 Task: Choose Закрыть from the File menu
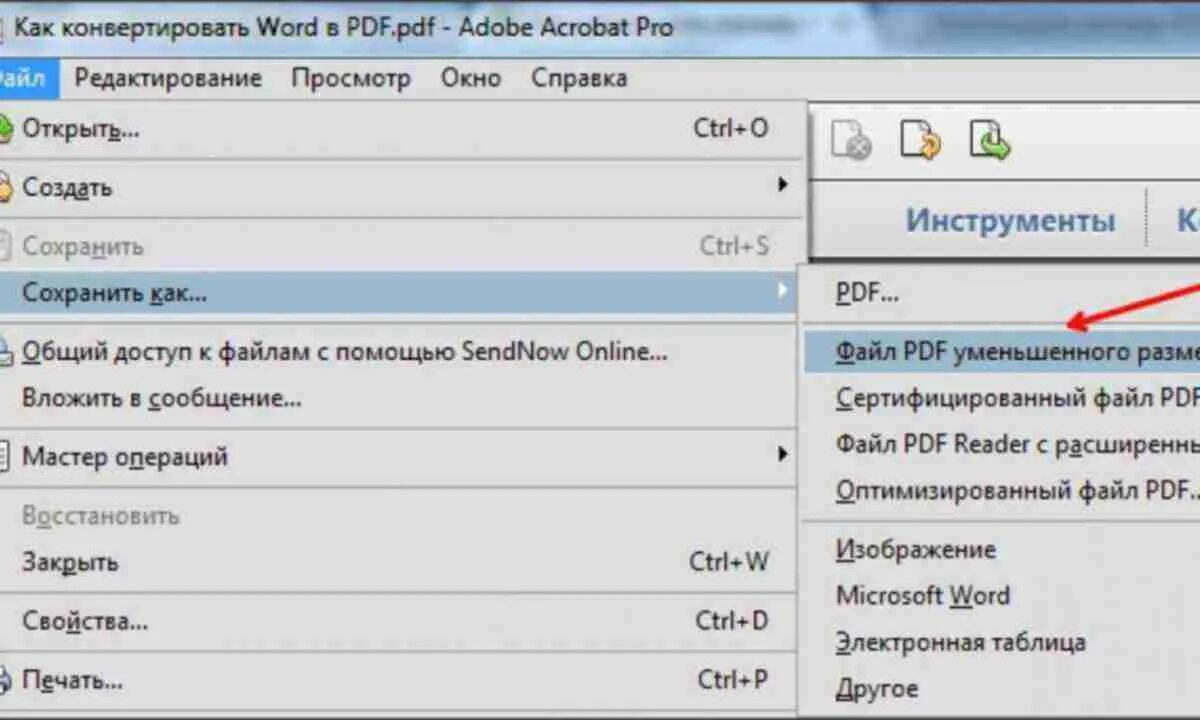(400, 562)
